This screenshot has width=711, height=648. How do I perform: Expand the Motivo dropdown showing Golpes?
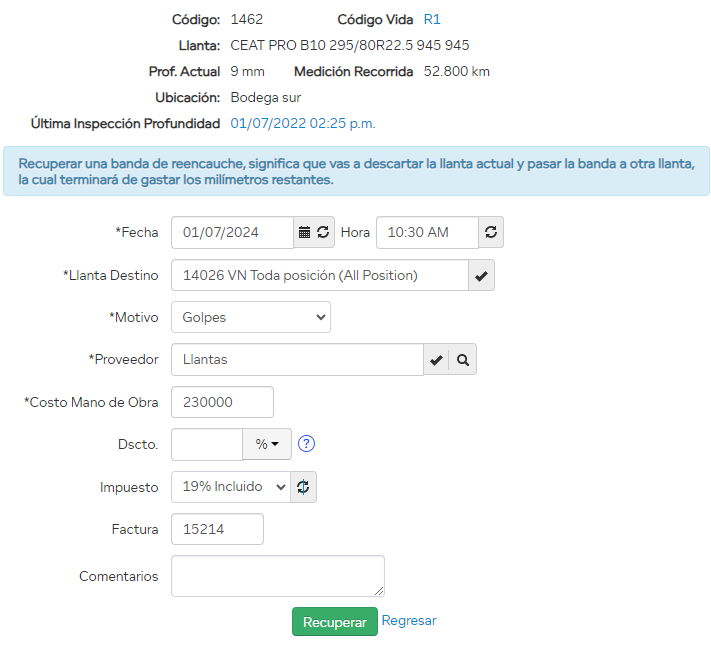tap(250, 317)
